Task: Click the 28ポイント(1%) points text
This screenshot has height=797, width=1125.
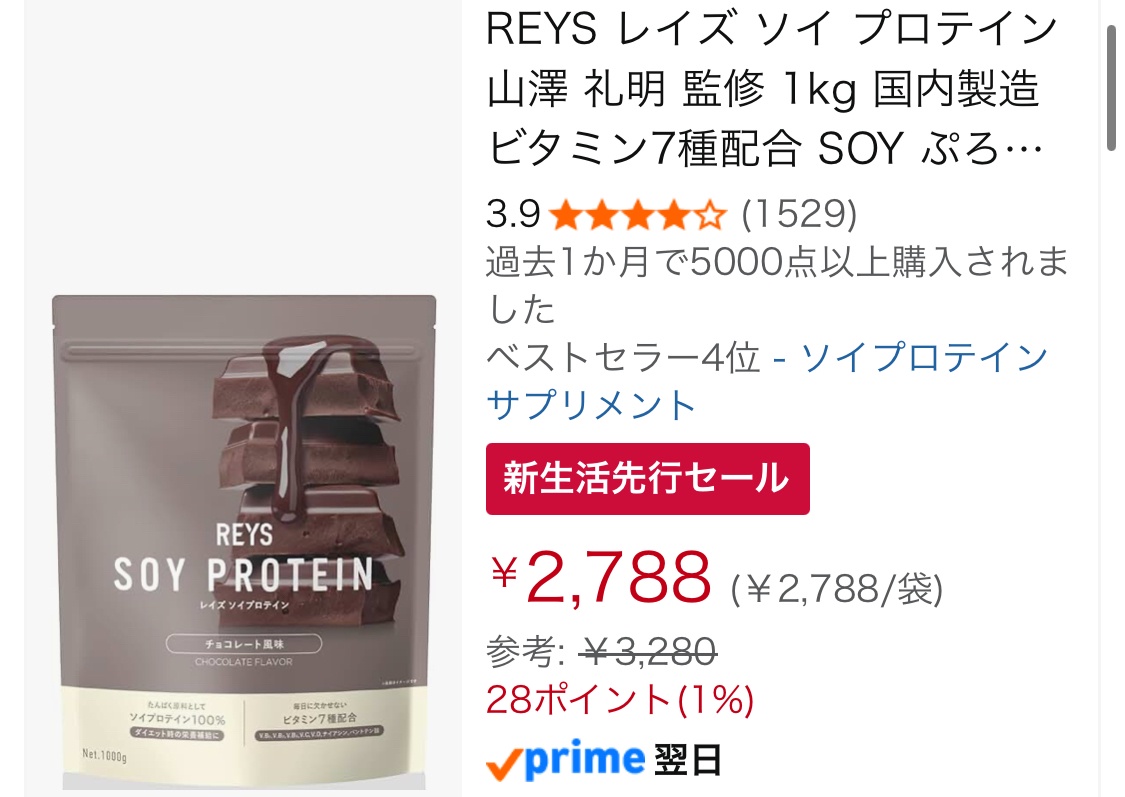Action: [620, 699]
